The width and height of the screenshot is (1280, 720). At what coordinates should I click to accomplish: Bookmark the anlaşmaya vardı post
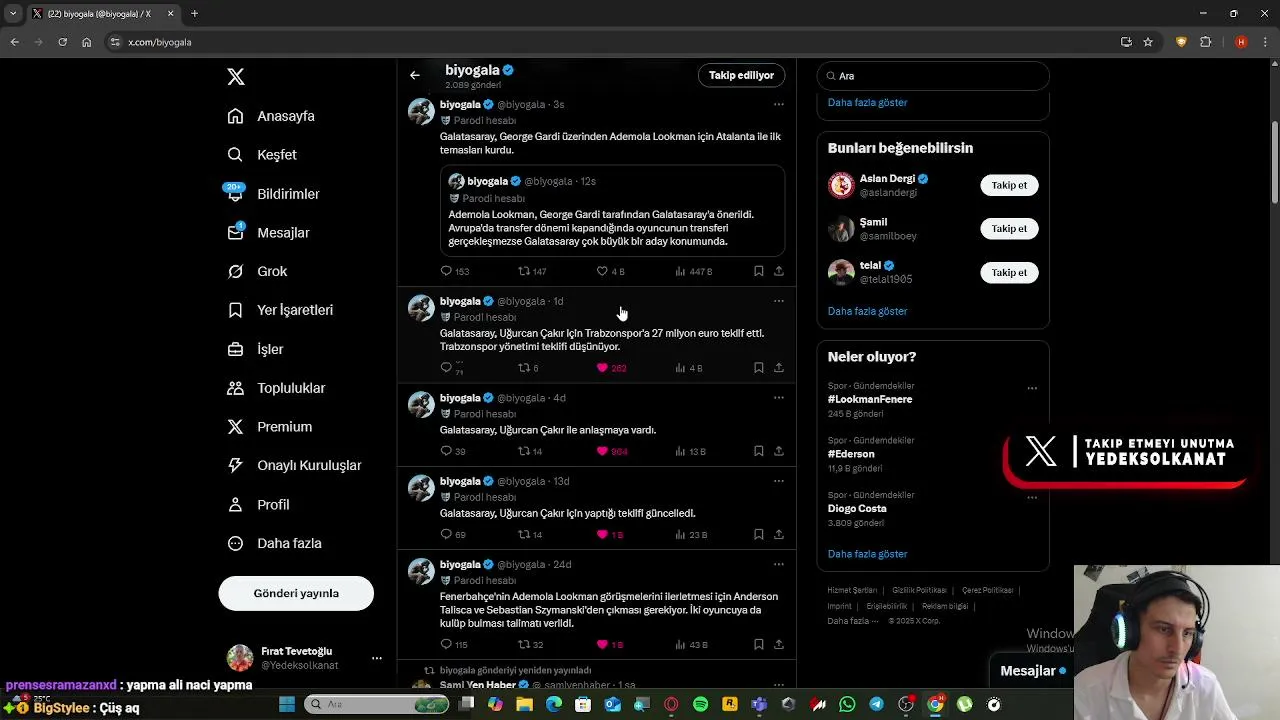pyautogui.click(x=759, y=451)
